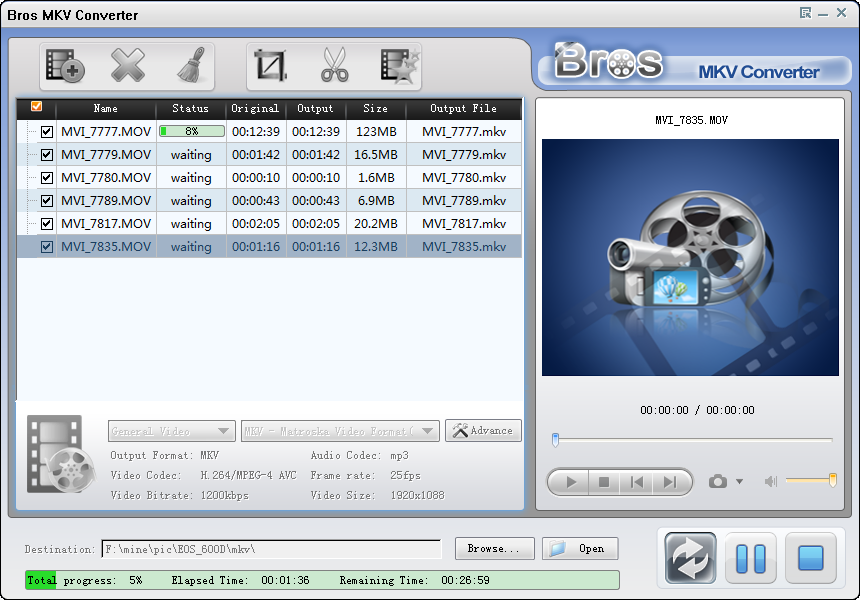Click the 123MB size cell
860x600 pixels.
pos(376,132)
